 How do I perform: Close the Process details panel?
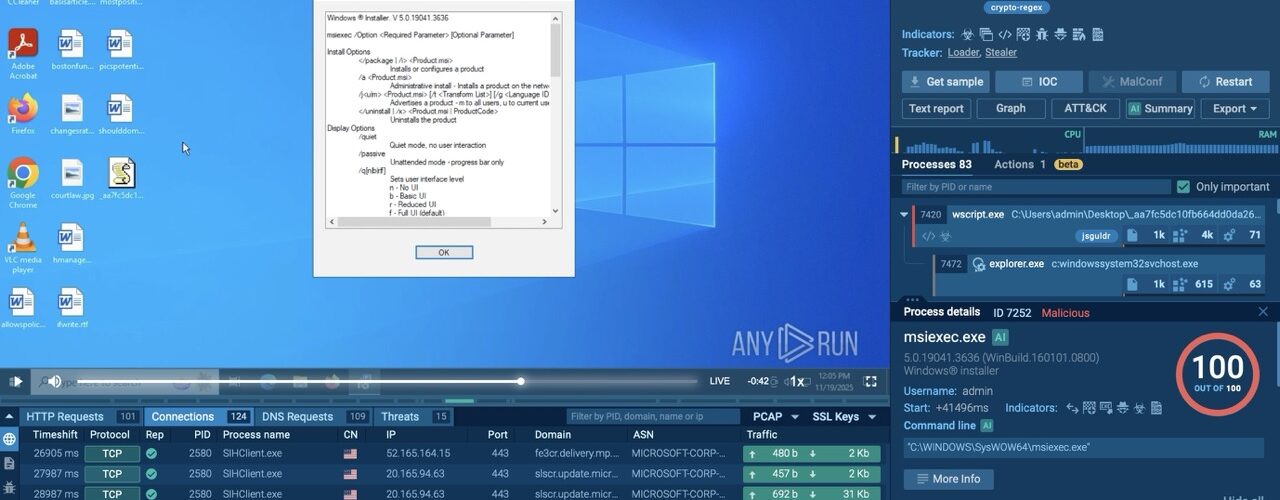coord(1262,312)
